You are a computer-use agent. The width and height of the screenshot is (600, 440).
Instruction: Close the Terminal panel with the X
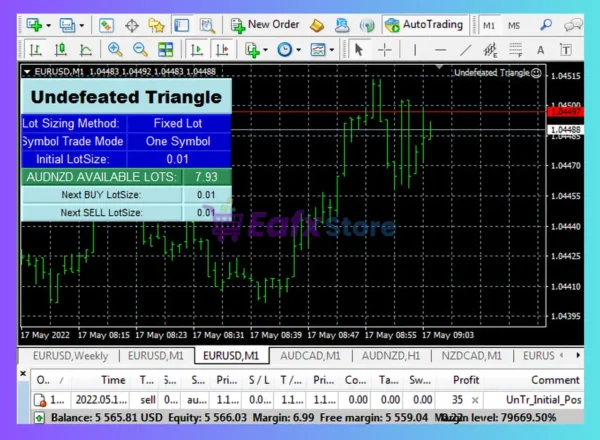pos(23,373)
